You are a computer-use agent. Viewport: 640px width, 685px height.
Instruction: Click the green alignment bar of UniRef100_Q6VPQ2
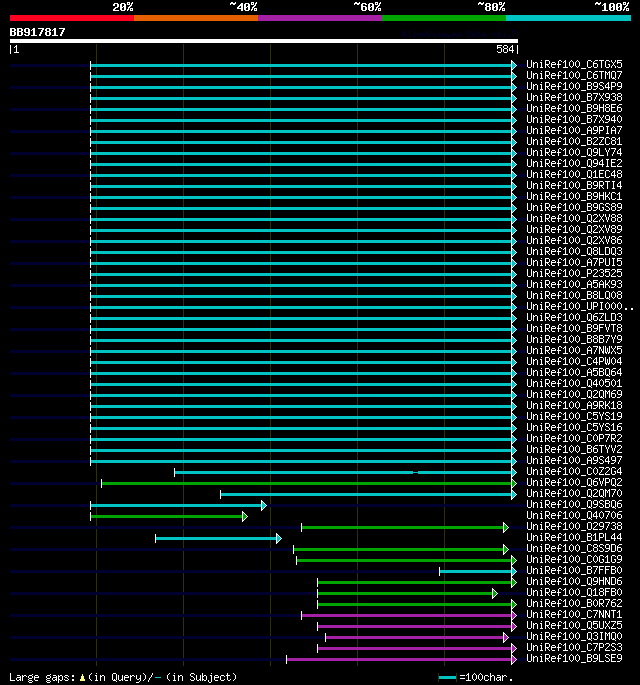309,483
